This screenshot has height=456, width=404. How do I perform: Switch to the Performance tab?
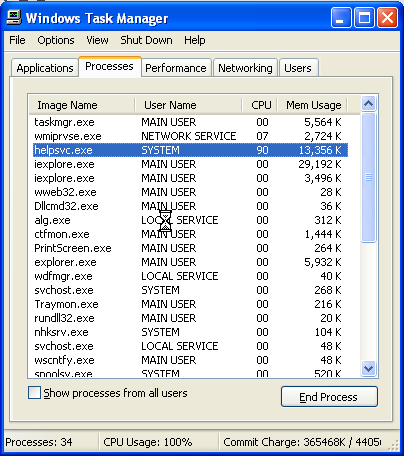[176, 68]
